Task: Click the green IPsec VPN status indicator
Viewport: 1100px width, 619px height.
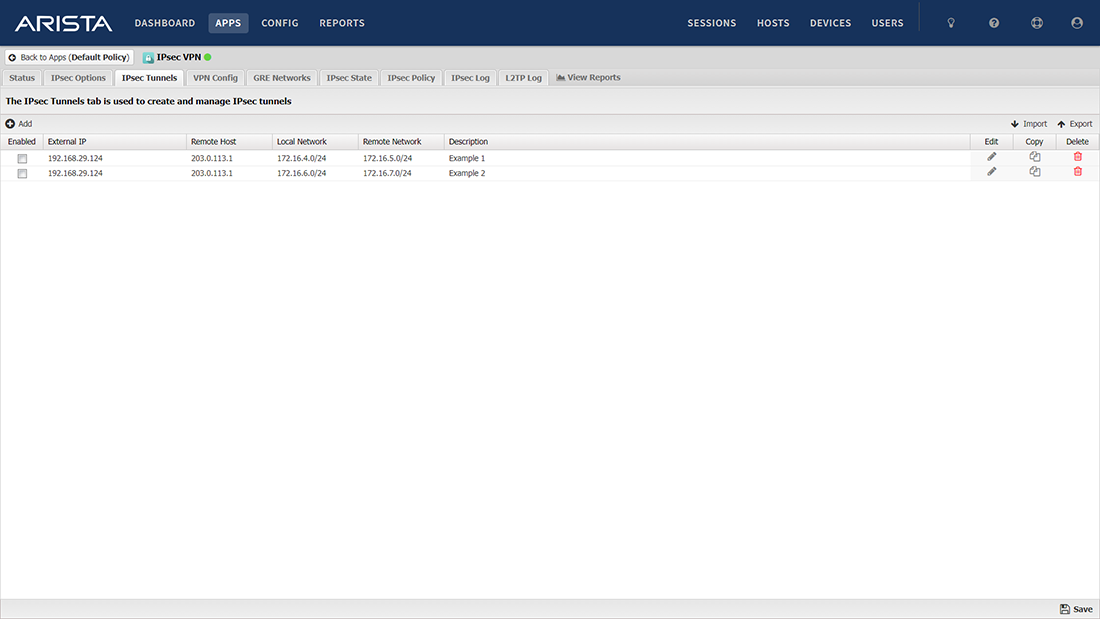Action: tap(208, 58)
